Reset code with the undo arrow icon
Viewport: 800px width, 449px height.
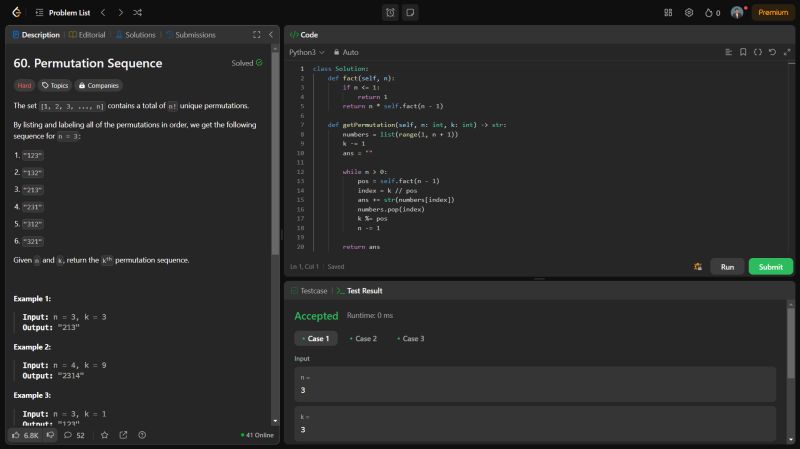[x=772, y=52]
